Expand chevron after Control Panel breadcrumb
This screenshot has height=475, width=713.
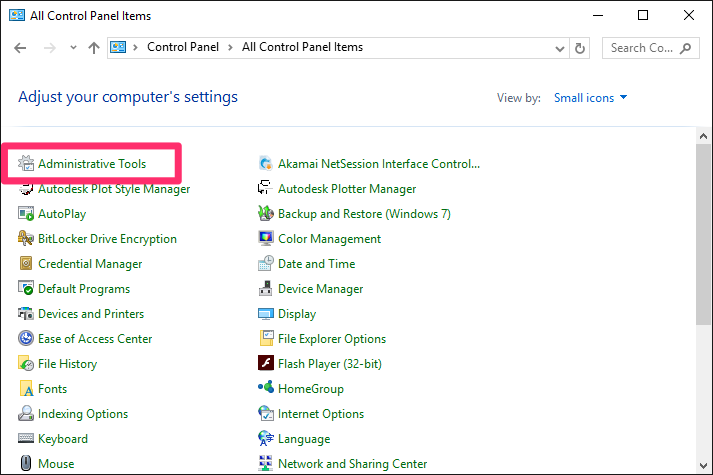pyautogui.click(x=230, y=47)
